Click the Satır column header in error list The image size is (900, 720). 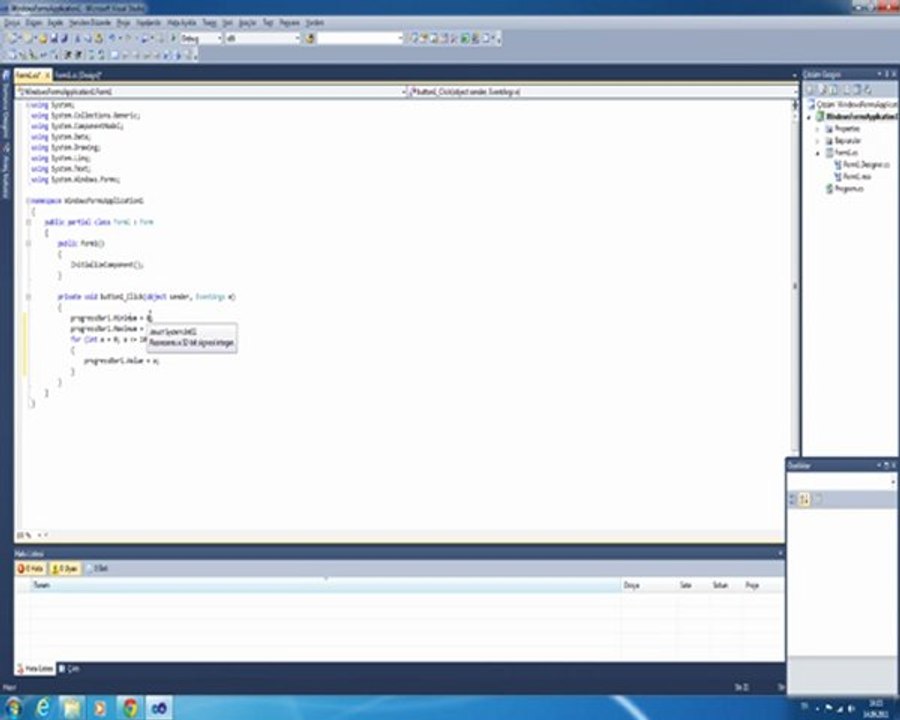[693, 585]
